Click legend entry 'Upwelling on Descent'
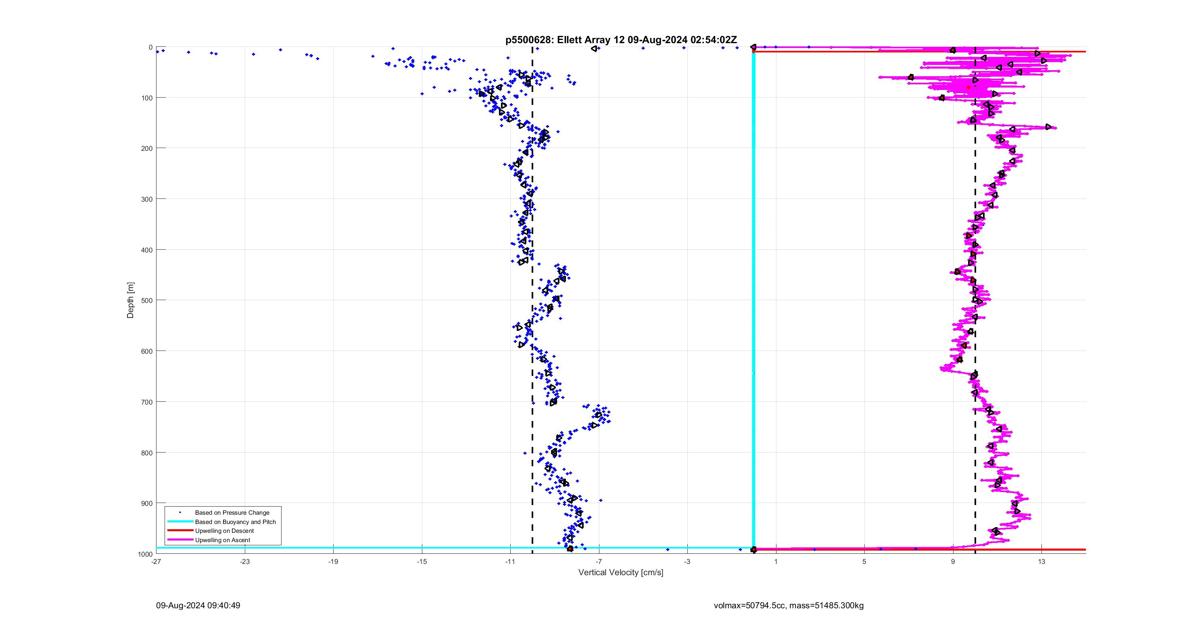The width and height of the screenshot is (1200, 622). tap(225, 531)
